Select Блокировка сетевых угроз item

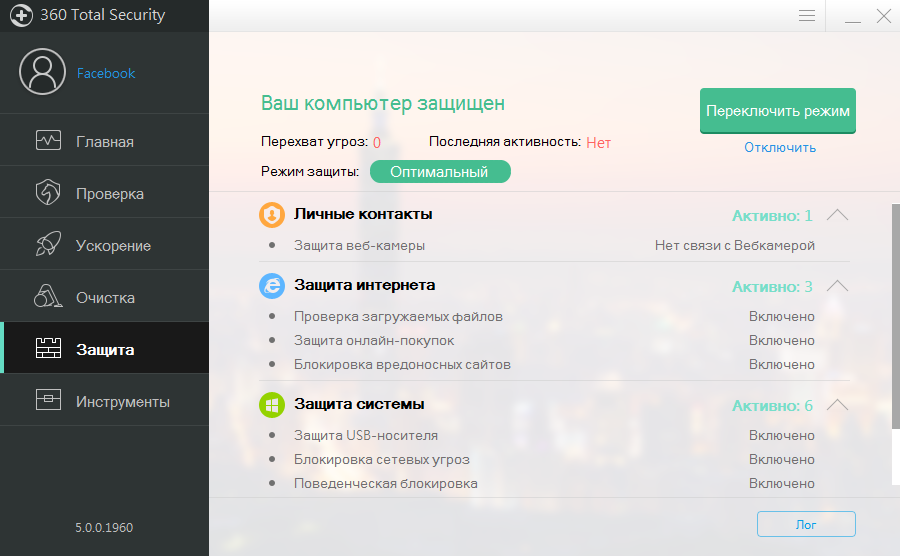382,460
